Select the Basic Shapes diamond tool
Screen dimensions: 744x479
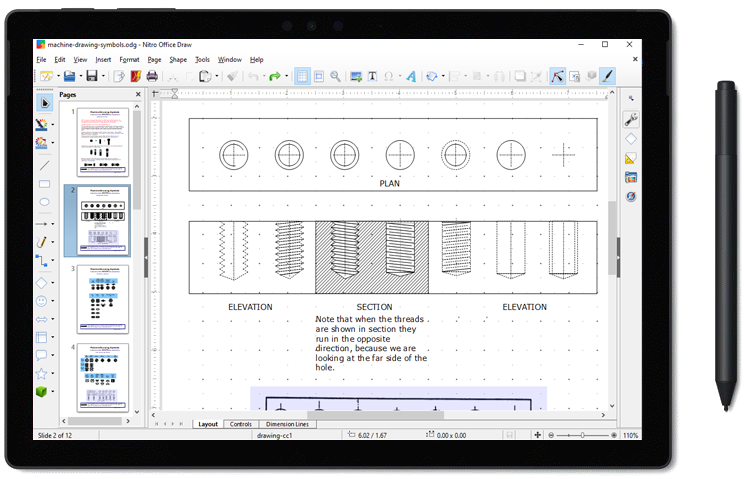click(x=42, y=283)
